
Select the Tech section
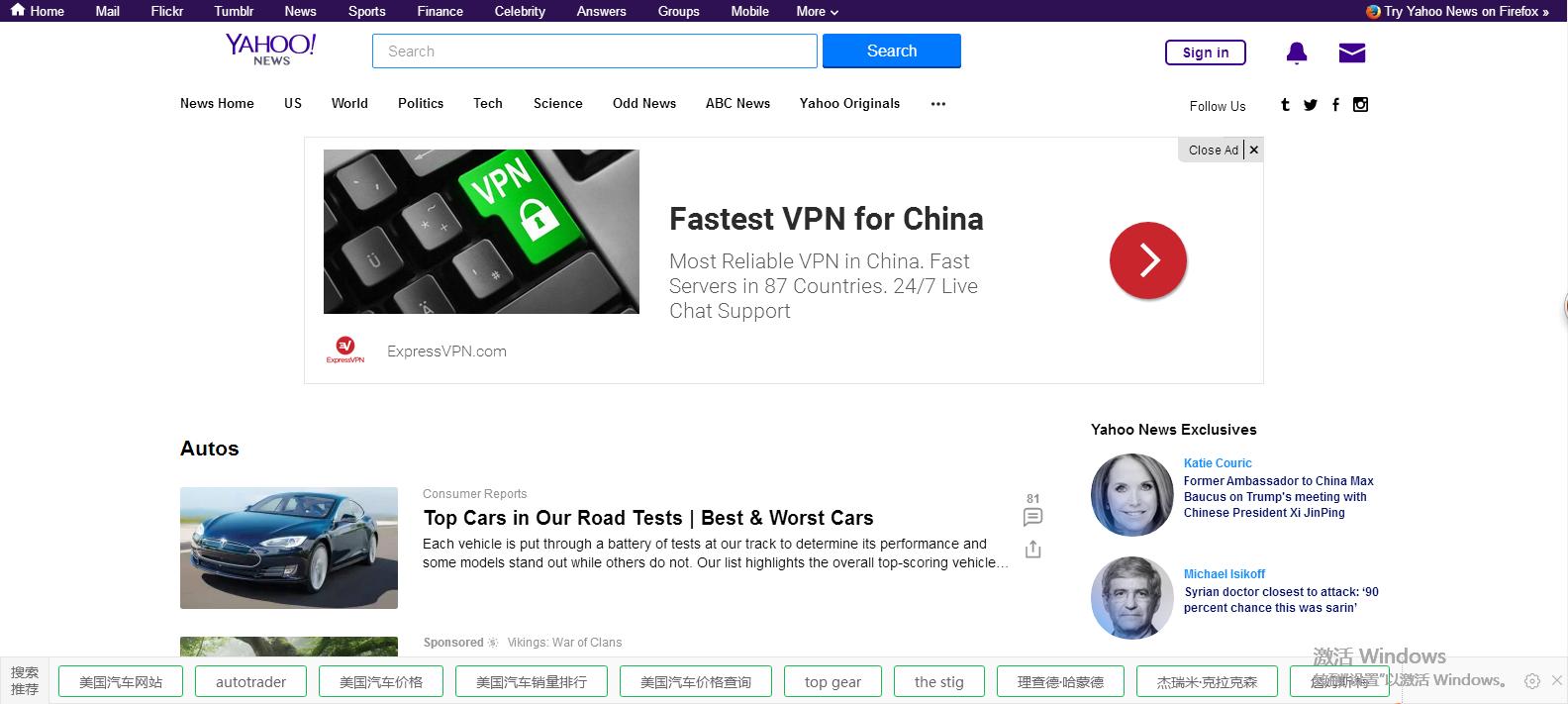(x=488, y=103)
